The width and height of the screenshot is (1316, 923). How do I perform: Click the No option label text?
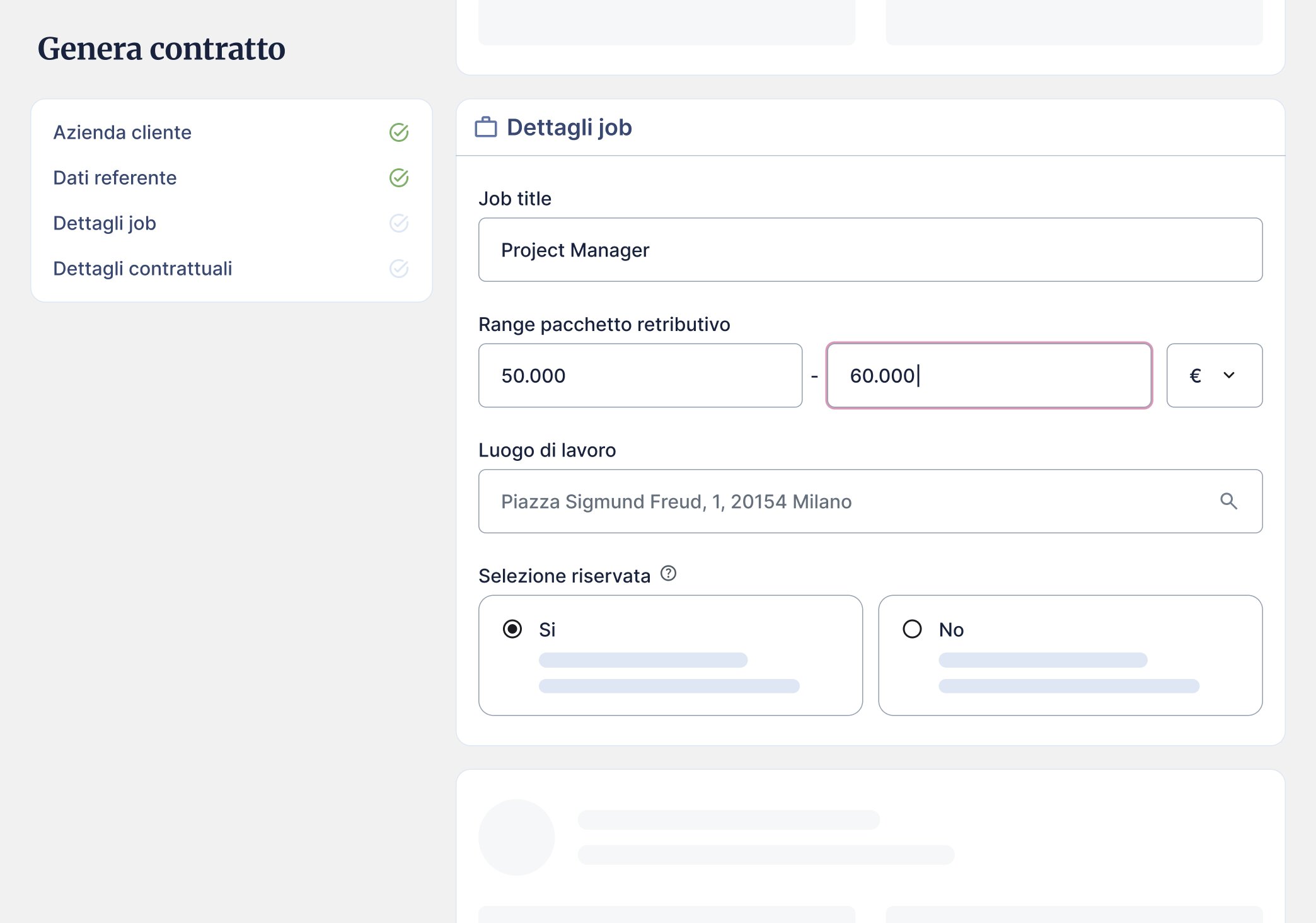click(951, 629)
